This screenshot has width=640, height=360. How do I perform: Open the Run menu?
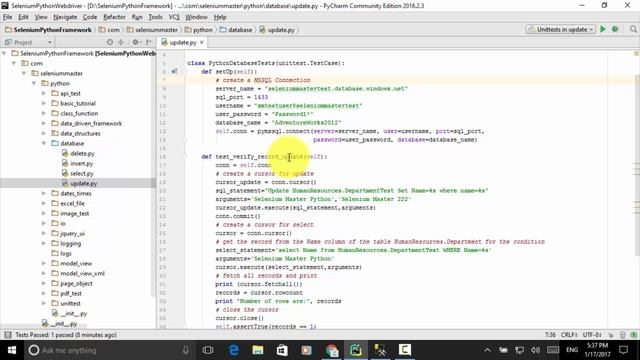pos(137,17)
